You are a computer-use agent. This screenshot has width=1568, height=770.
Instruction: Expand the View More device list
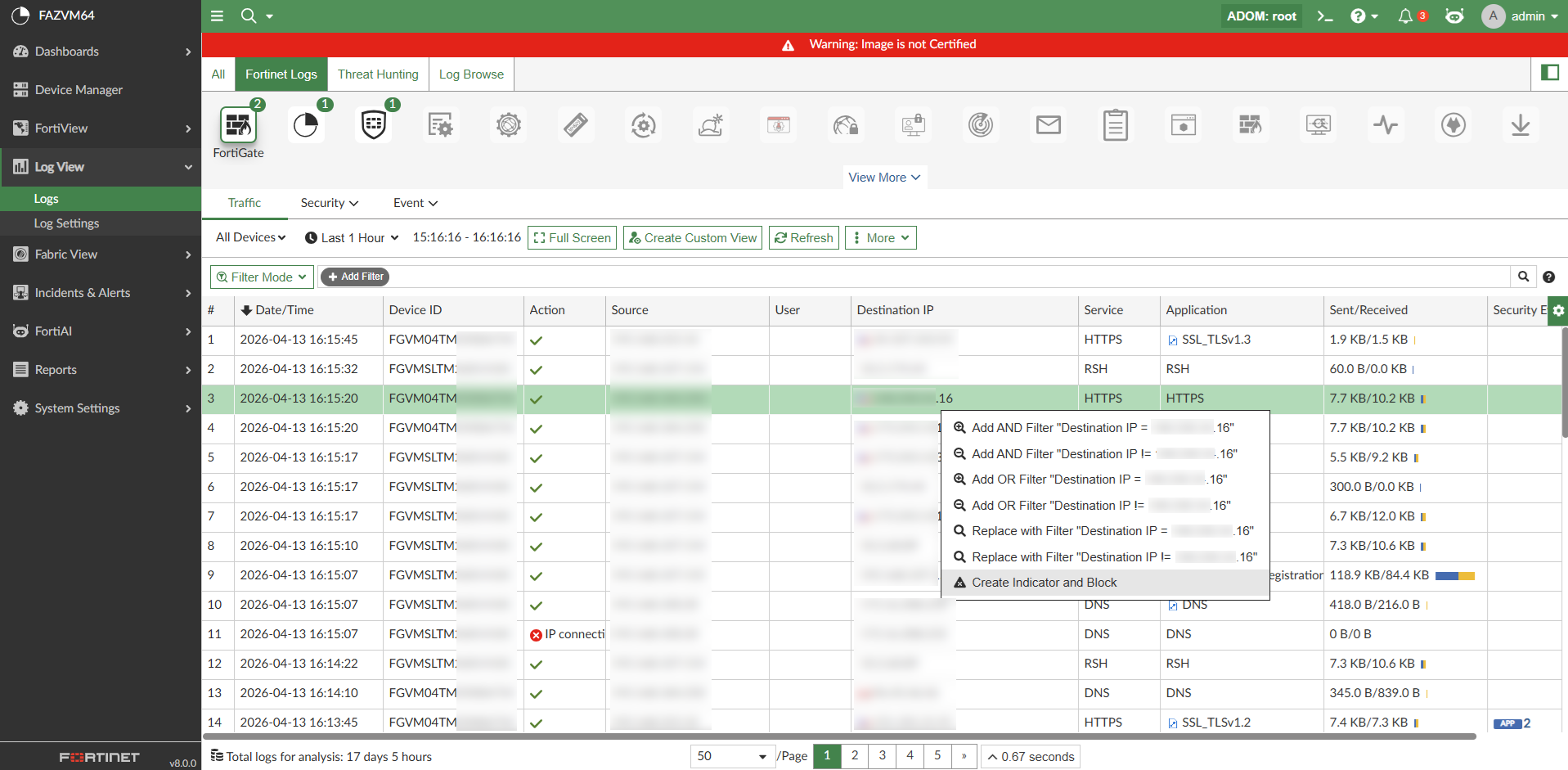point(884,177)
